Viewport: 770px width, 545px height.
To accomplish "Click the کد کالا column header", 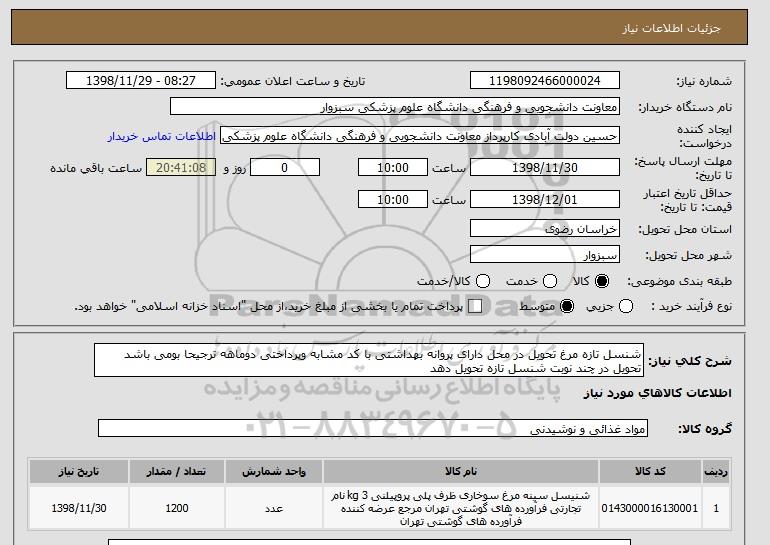I will pyautogui.click(x=650, y=471).
